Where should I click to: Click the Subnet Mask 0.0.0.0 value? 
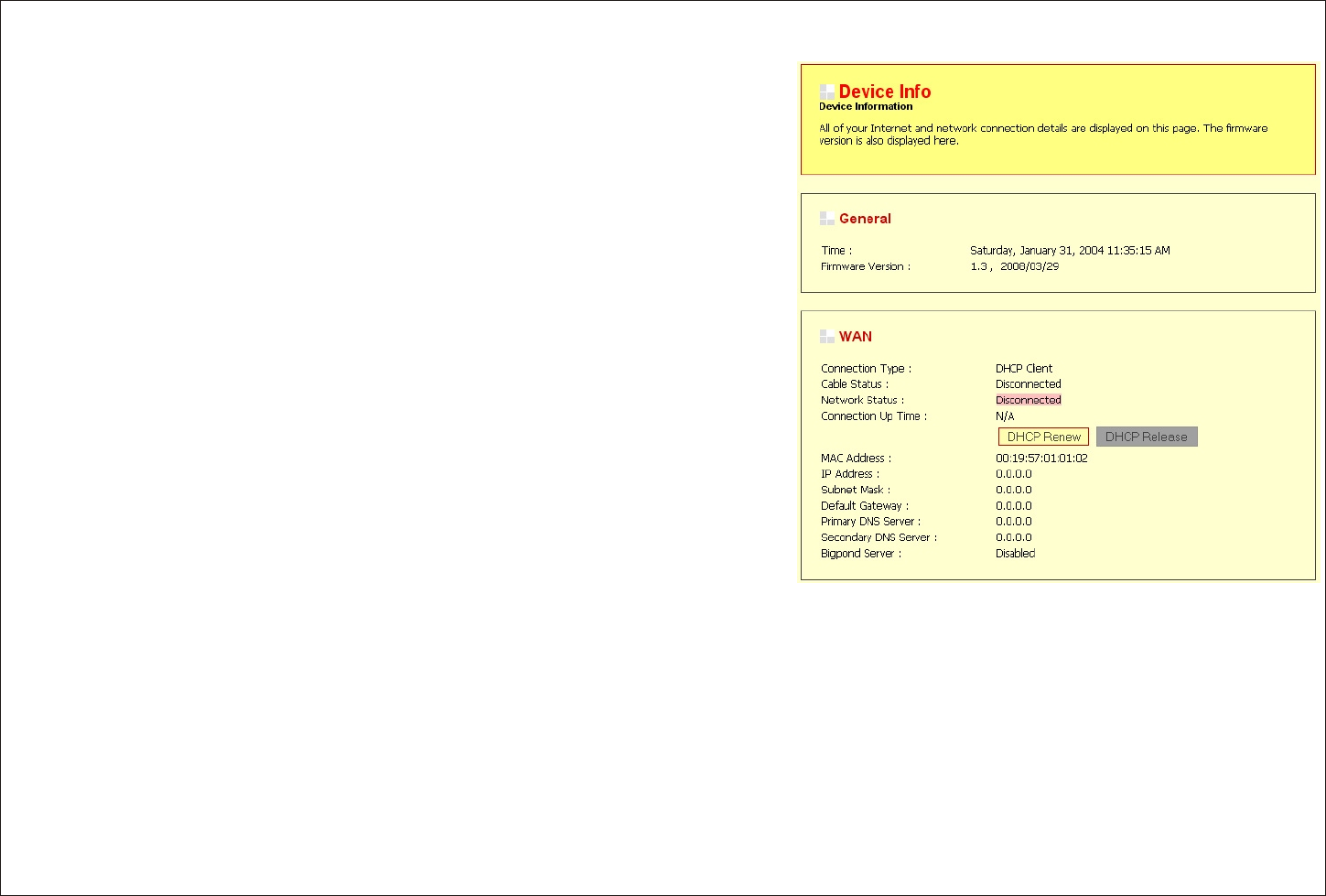click(1014, 490)
